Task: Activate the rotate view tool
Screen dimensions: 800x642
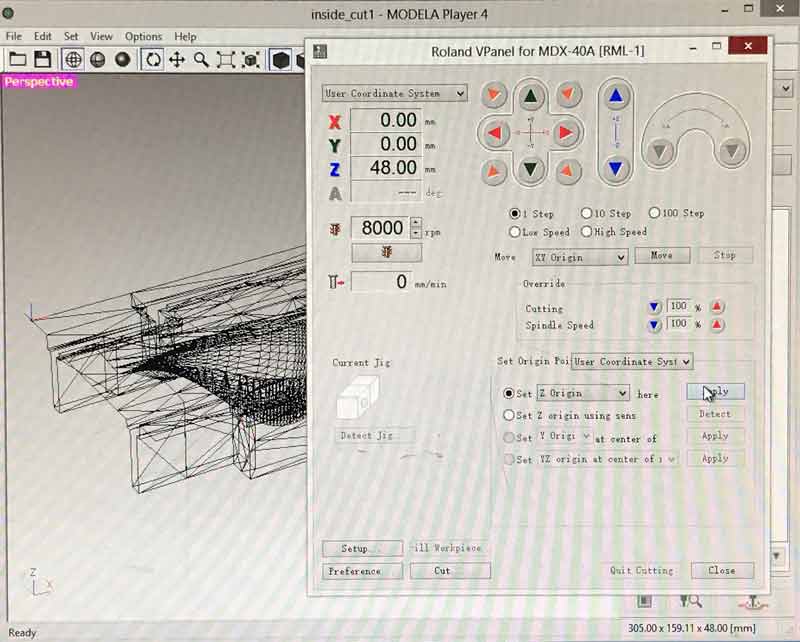Action: (x=153, y=60)
